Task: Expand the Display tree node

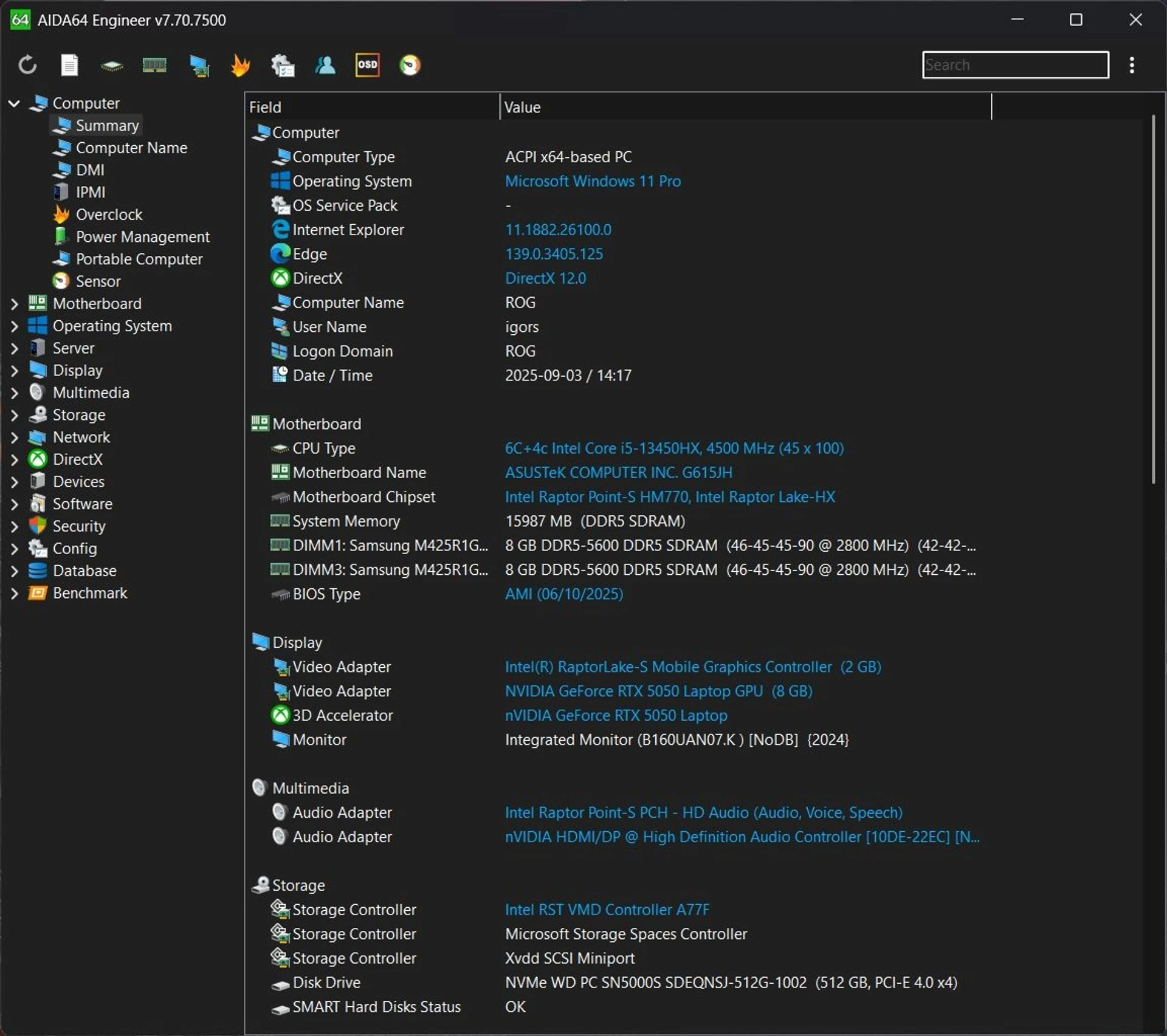Action: (14, 371)
